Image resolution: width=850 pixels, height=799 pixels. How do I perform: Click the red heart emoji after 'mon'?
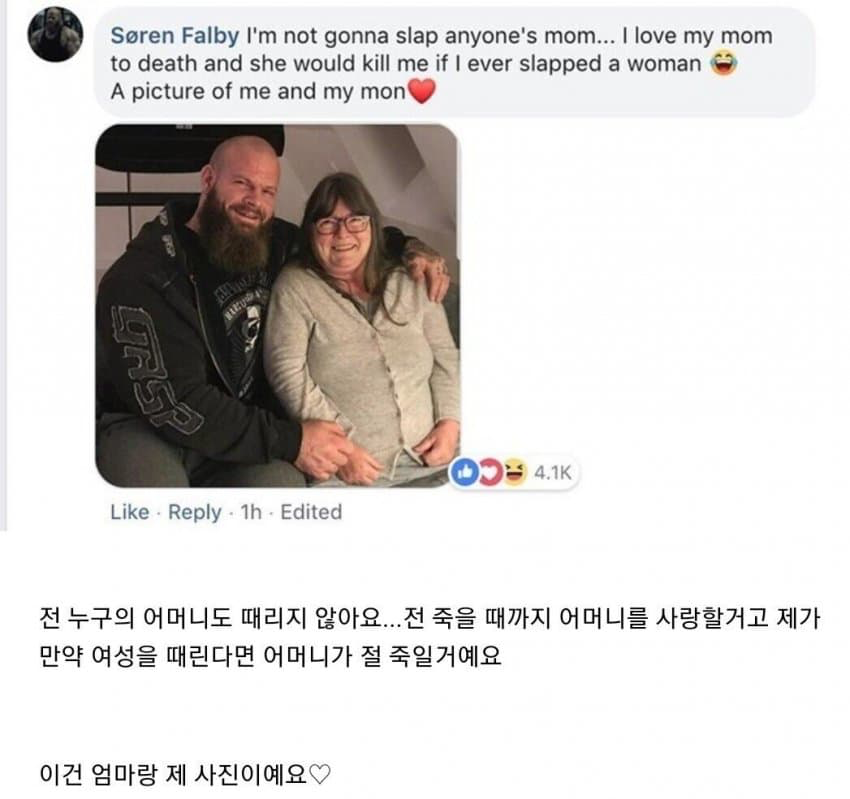coord(422,91)
